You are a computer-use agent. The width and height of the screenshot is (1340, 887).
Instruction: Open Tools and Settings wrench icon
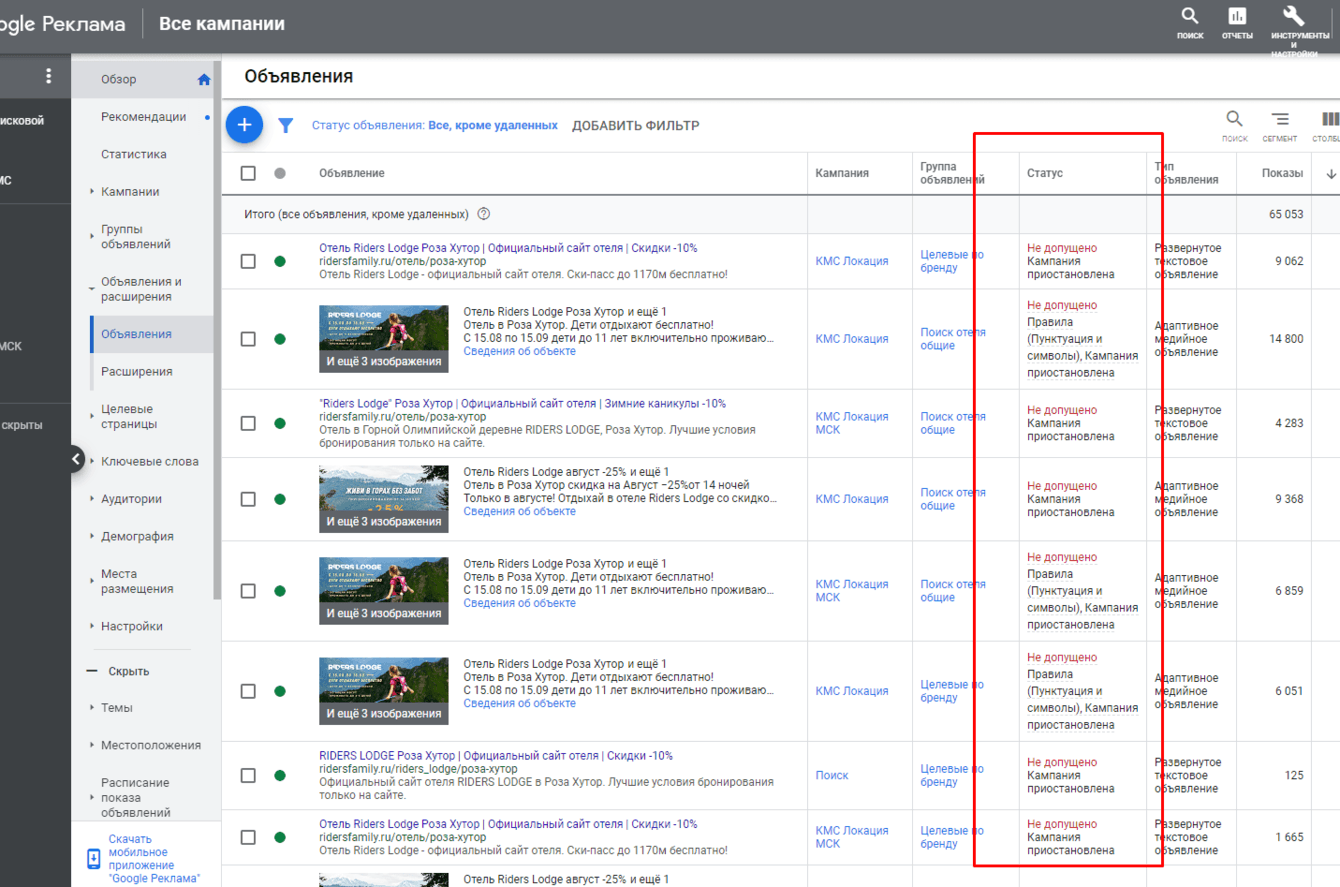1294,17
